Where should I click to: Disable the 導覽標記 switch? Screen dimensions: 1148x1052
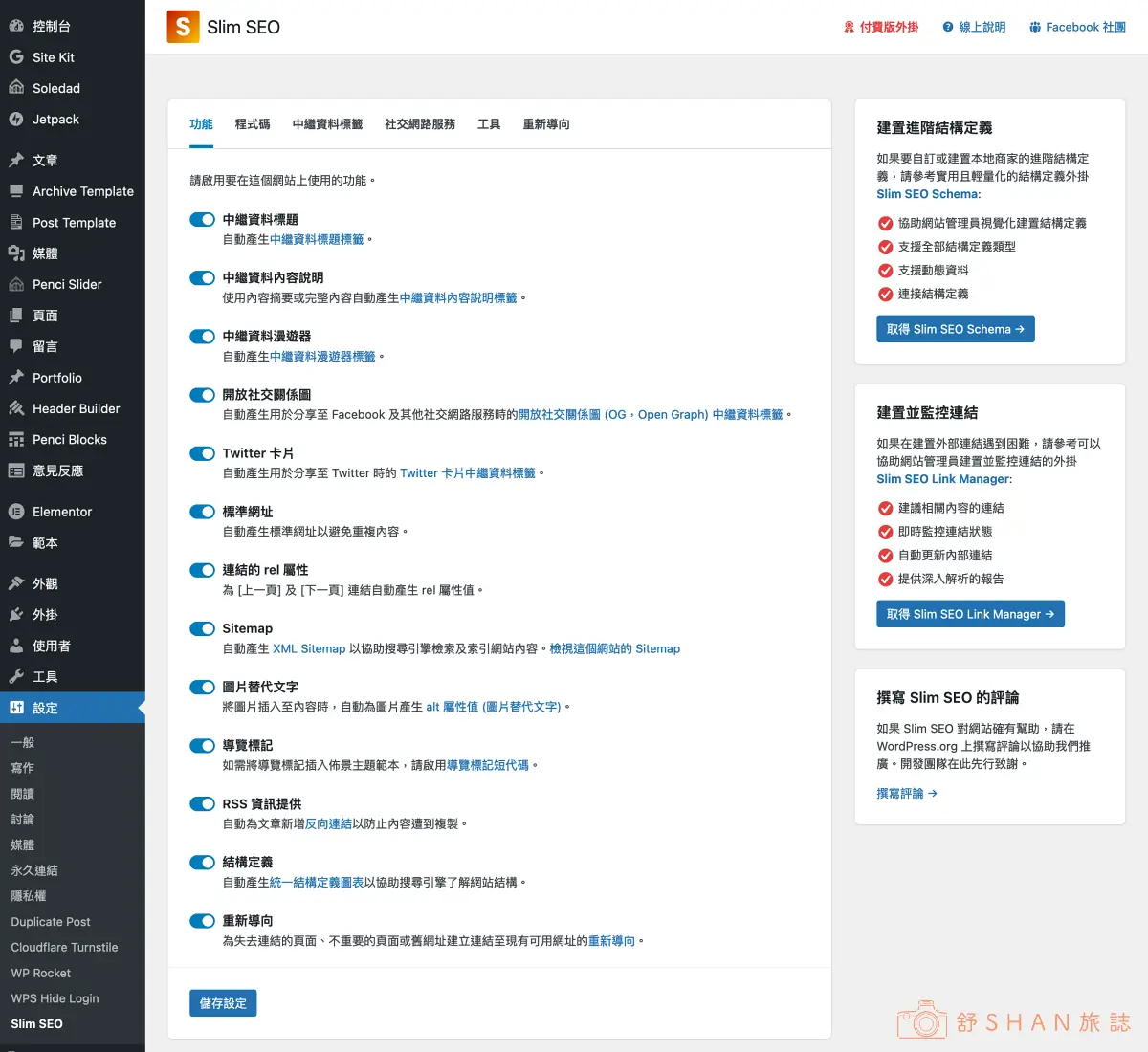click(x=202, y=745)
